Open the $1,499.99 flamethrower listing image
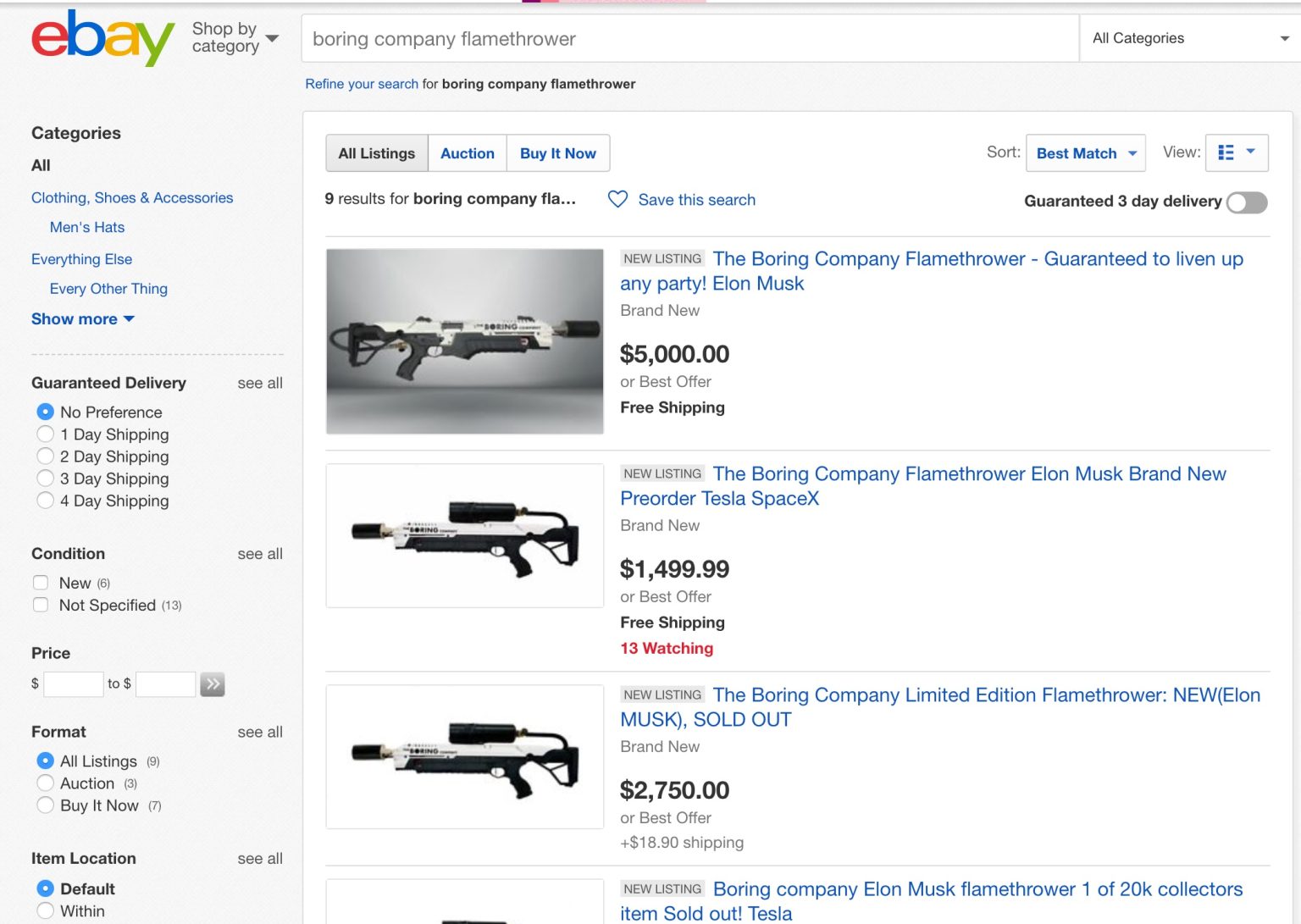The image size is (1301, 924). coord(464,535)
